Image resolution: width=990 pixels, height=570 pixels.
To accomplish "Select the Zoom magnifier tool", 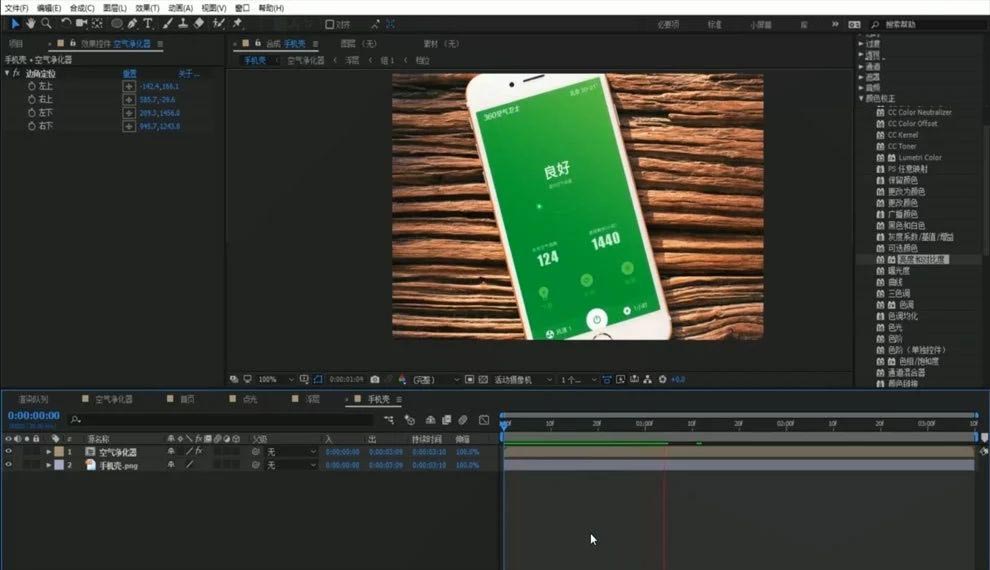I will pyautogui.click(x=46, y=23).
